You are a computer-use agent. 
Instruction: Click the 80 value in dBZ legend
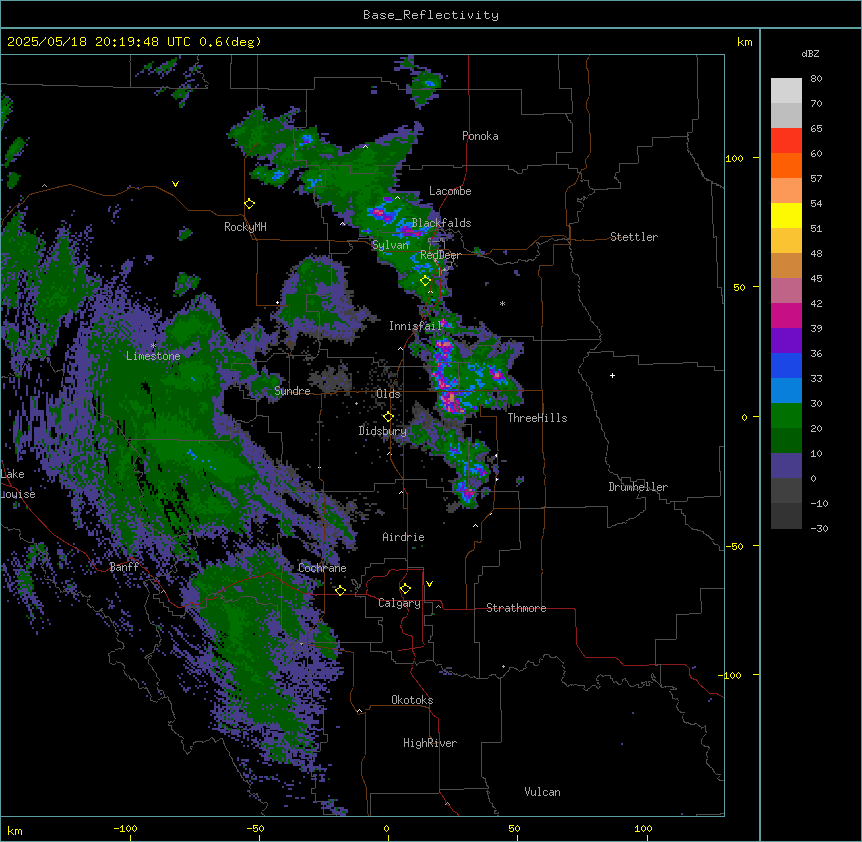[x=816, y=79]
